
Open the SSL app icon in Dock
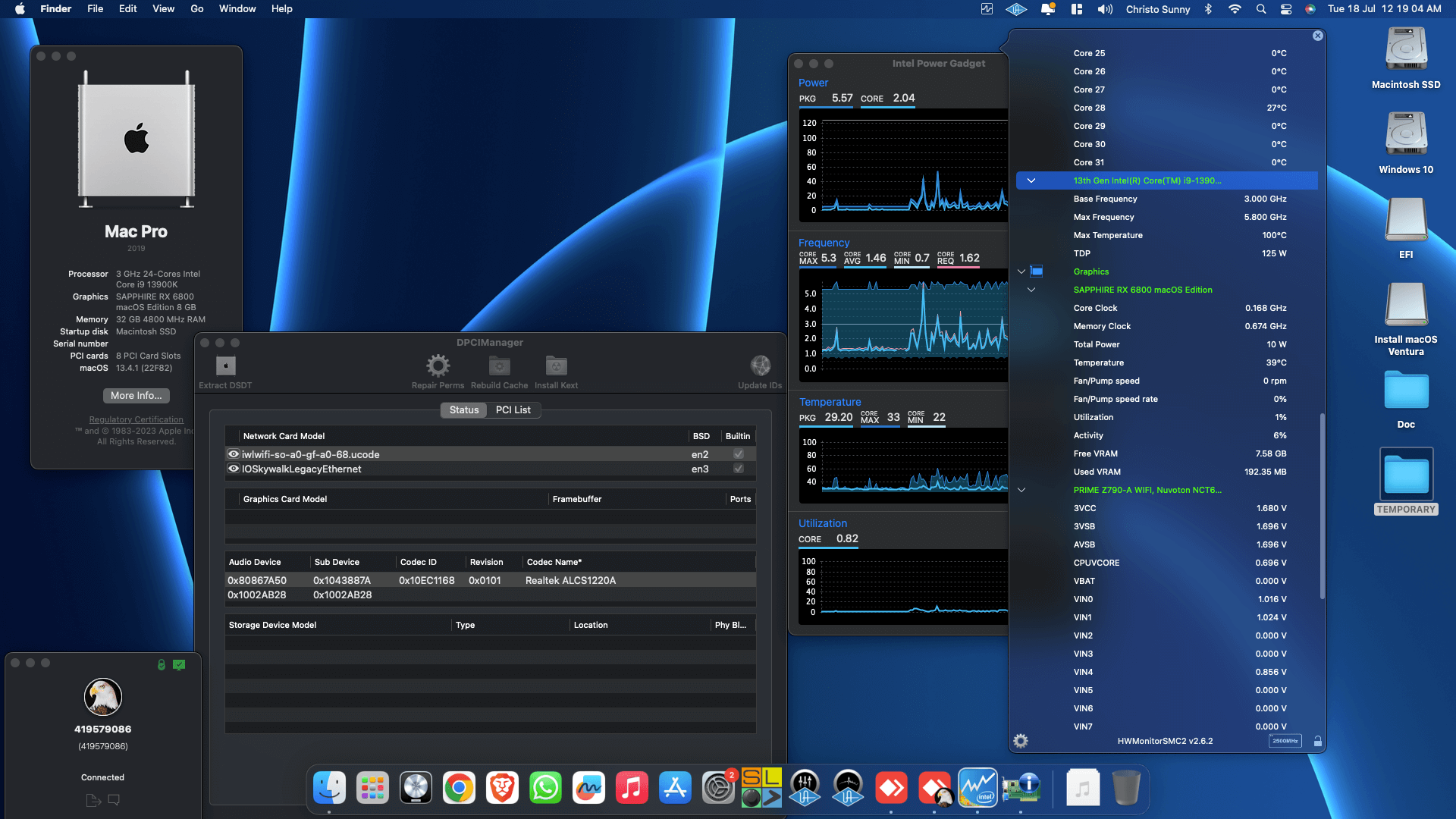click(x=761, y=789)
